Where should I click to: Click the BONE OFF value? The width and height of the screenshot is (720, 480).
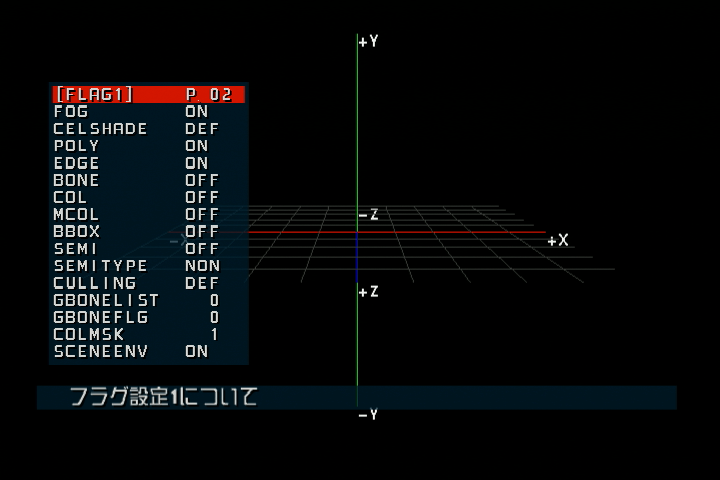pyautogui.click(x=202, y=180)
